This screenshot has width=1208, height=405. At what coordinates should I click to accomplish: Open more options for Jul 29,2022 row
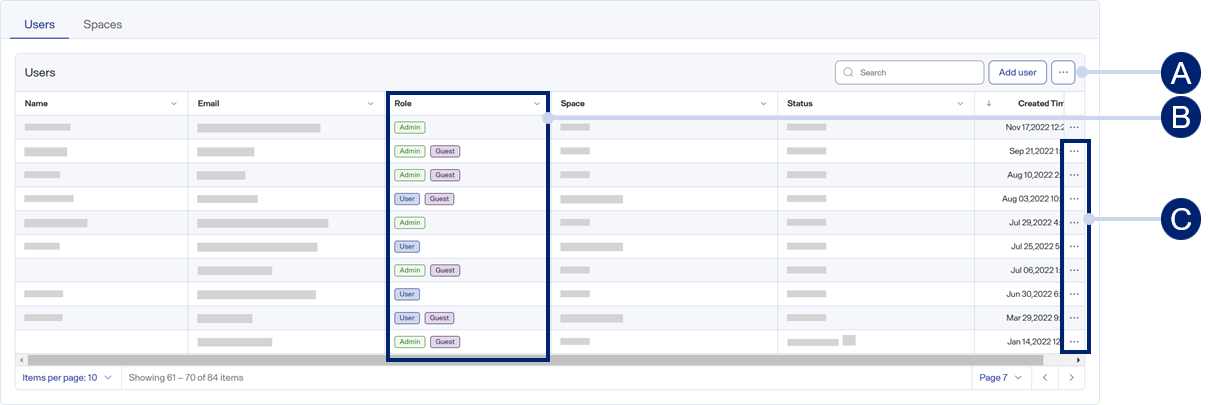click(1074, 222)
